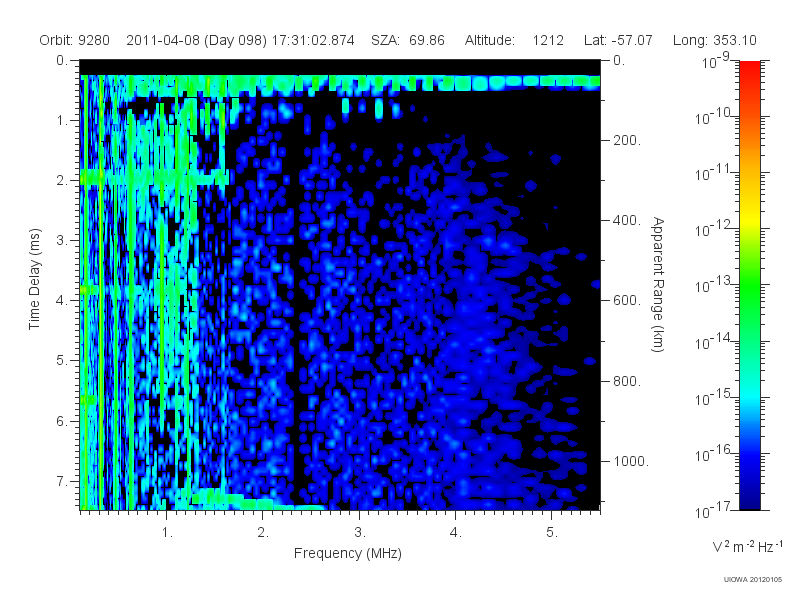Click the '2.' tick on the time delay axis
This screenshot has height=600, width=800.
62,181
